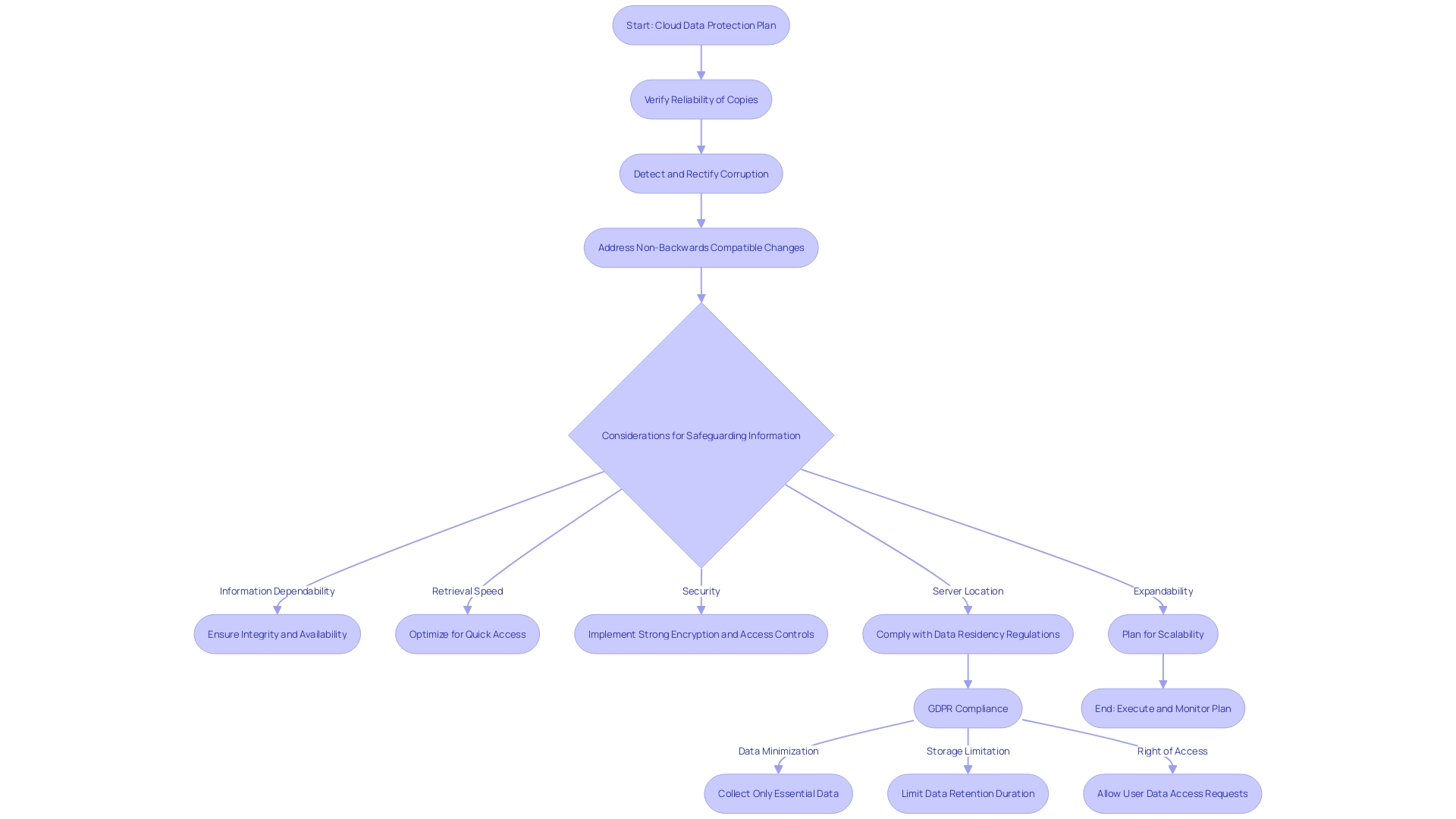Click the Ensure Integrity and Availability button

277,633
